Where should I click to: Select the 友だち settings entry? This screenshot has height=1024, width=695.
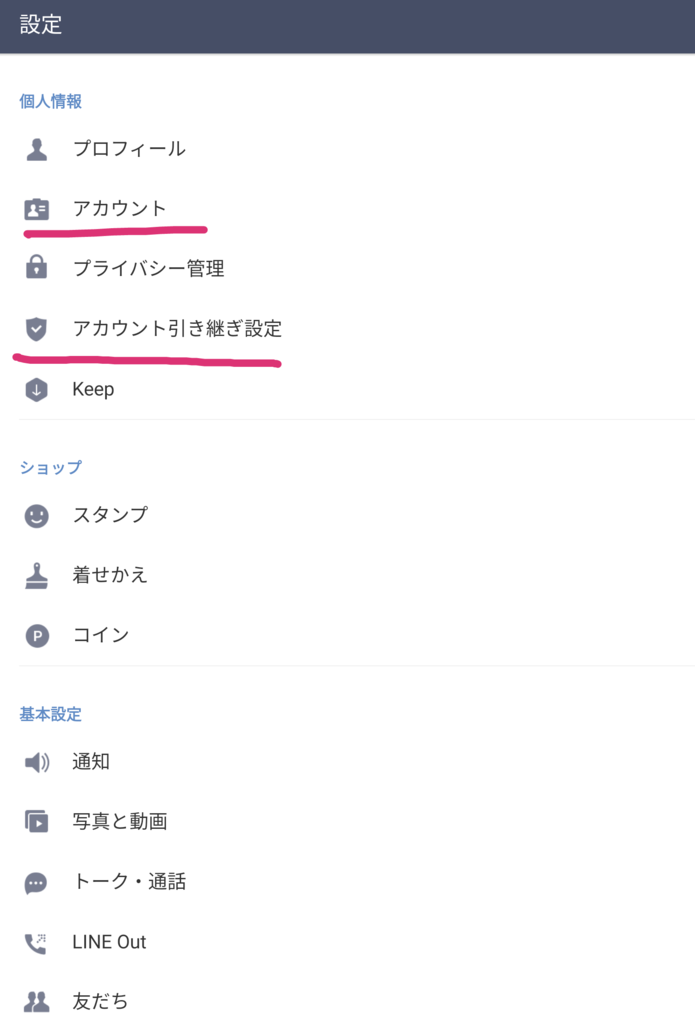(x=100, y=1001)
